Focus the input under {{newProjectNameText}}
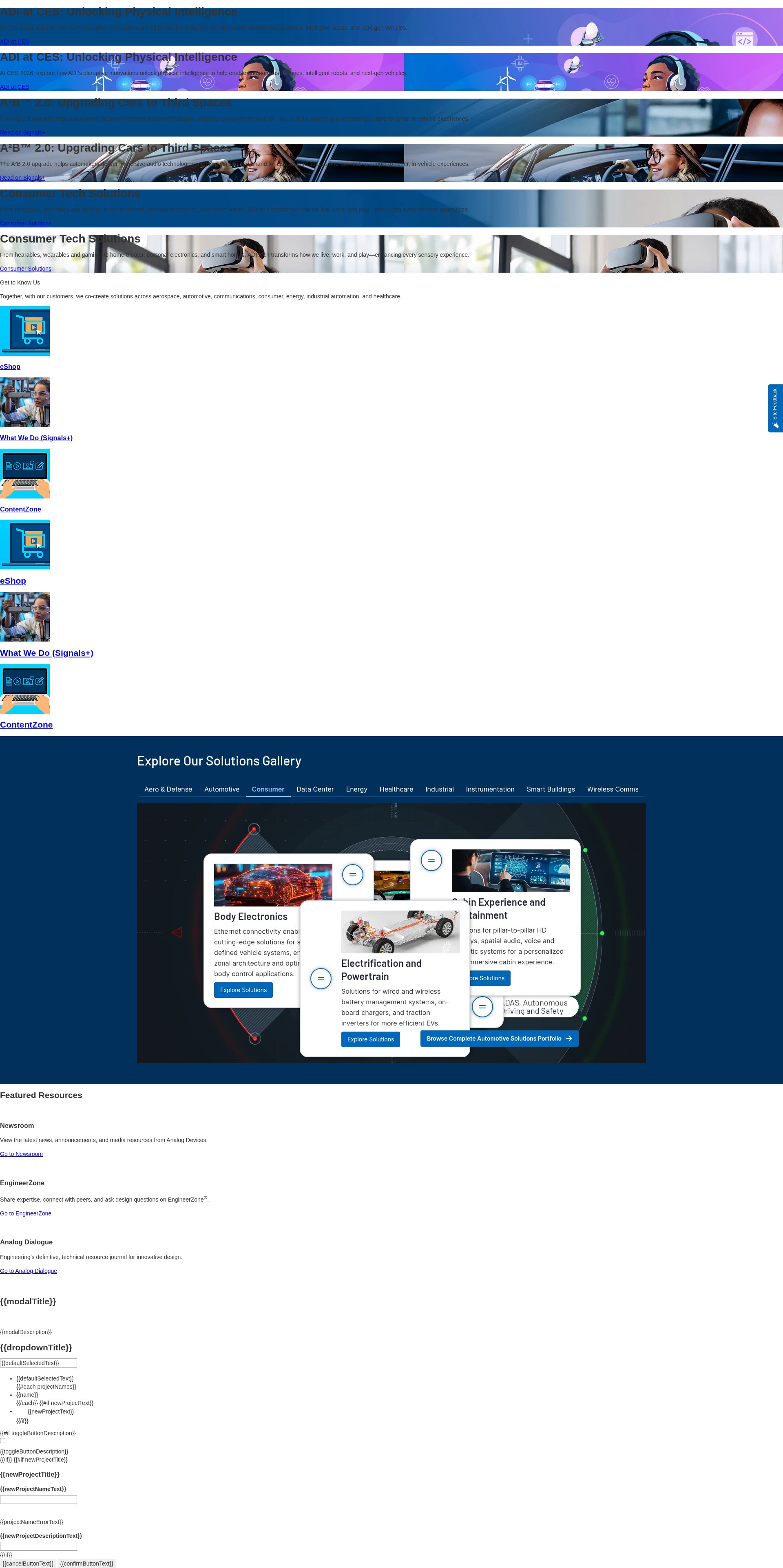783x1568 pixels. tap(38, 1499)
